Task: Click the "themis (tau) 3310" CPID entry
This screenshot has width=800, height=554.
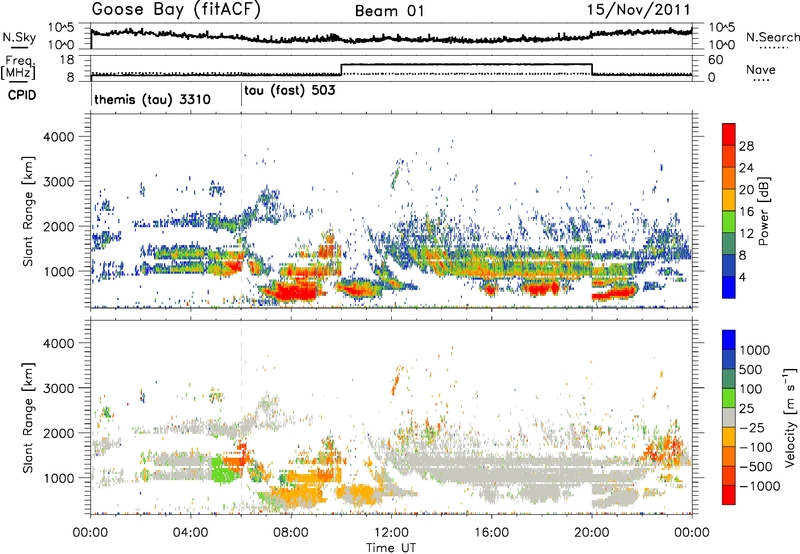Action: coord(152,99)
